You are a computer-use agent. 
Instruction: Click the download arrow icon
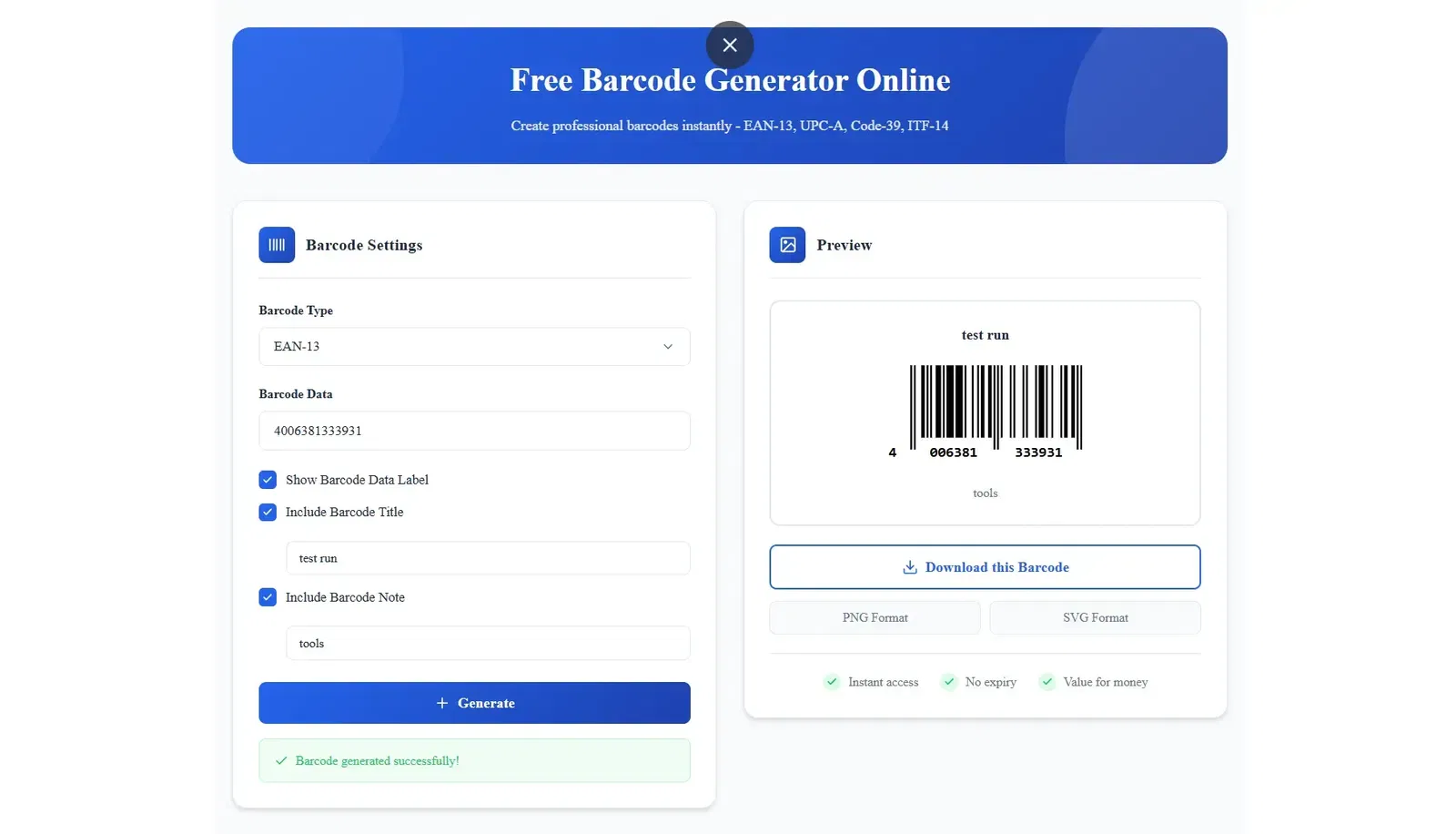909,567
